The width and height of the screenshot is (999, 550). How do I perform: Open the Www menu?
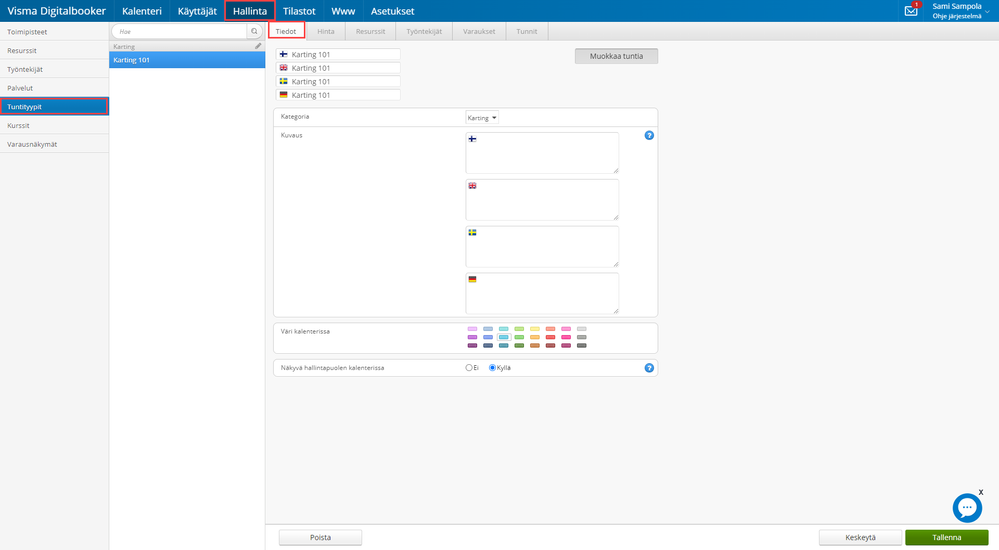tap(343, 11)
